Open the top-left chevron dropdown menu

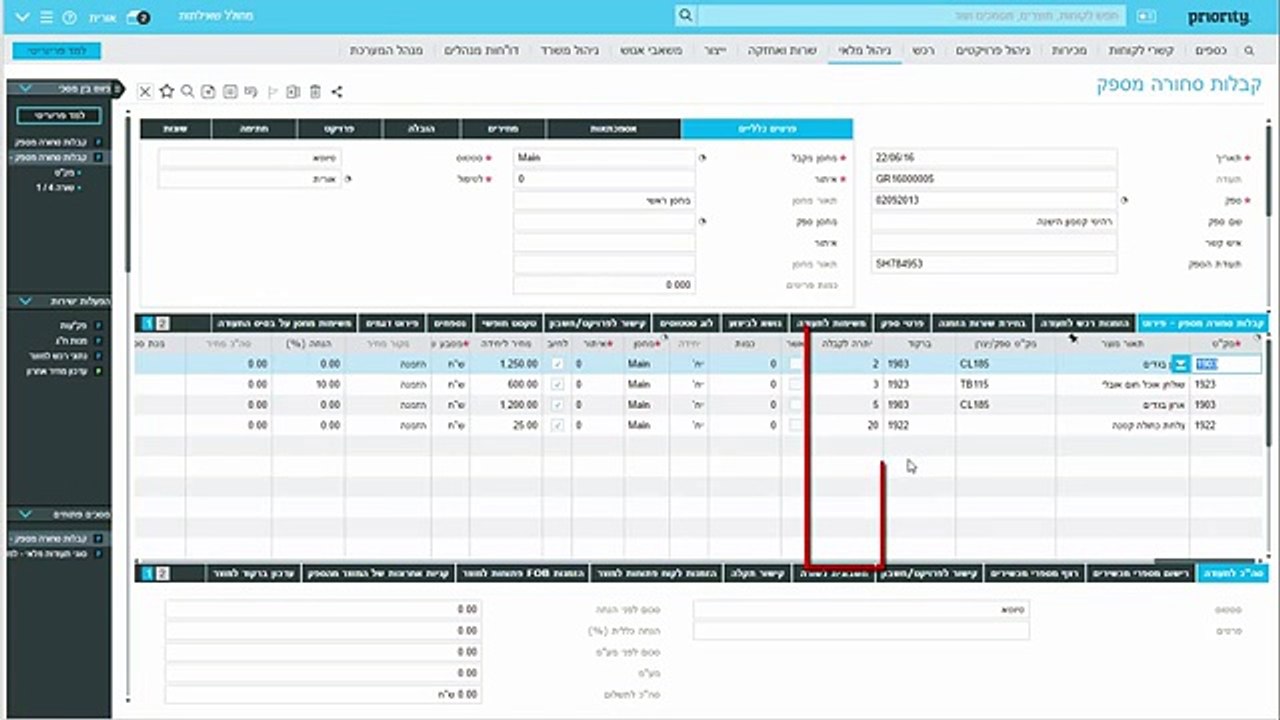coord(22,18)
